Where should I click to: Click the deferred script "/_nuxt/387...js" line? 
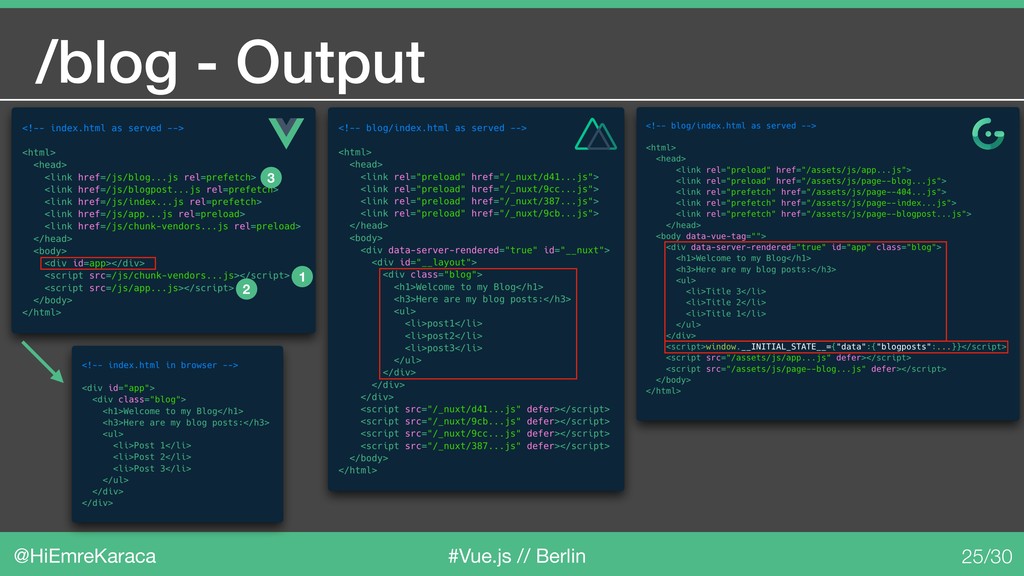coord(485,446)
